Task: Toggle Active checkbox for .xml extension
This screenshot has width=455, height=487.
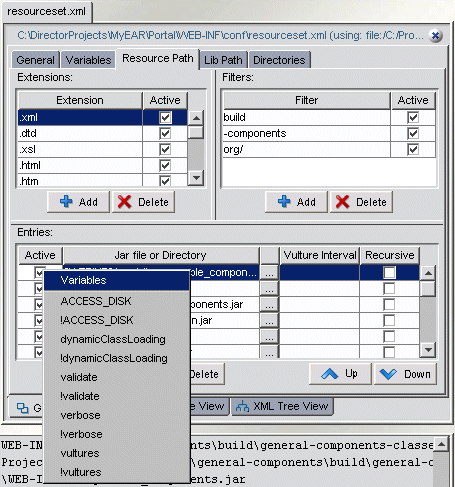Action: pyautogui.click(x=165, y=117)
